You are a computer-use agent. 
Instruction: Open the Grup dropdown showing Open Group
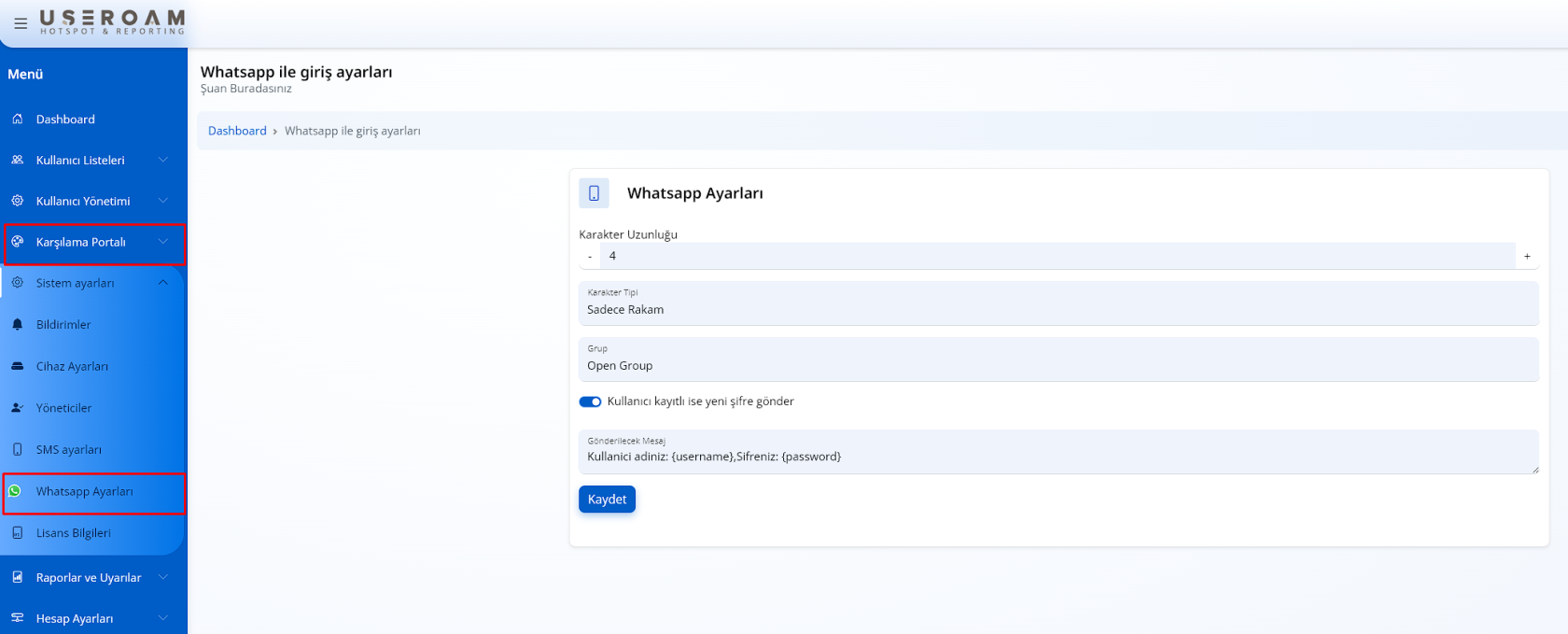click(x=1057, y=359)
